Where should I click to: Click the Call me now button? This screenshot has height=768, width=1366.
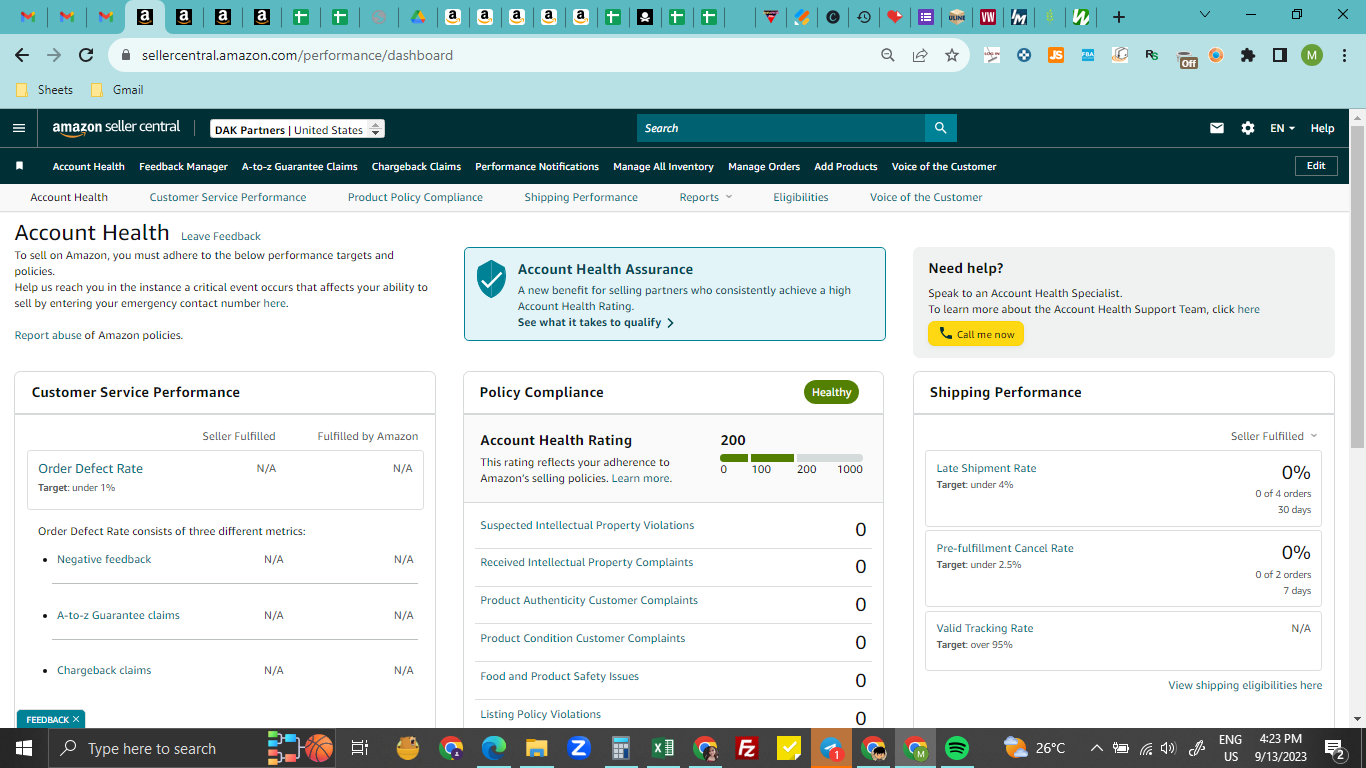[x=976, y=334]
